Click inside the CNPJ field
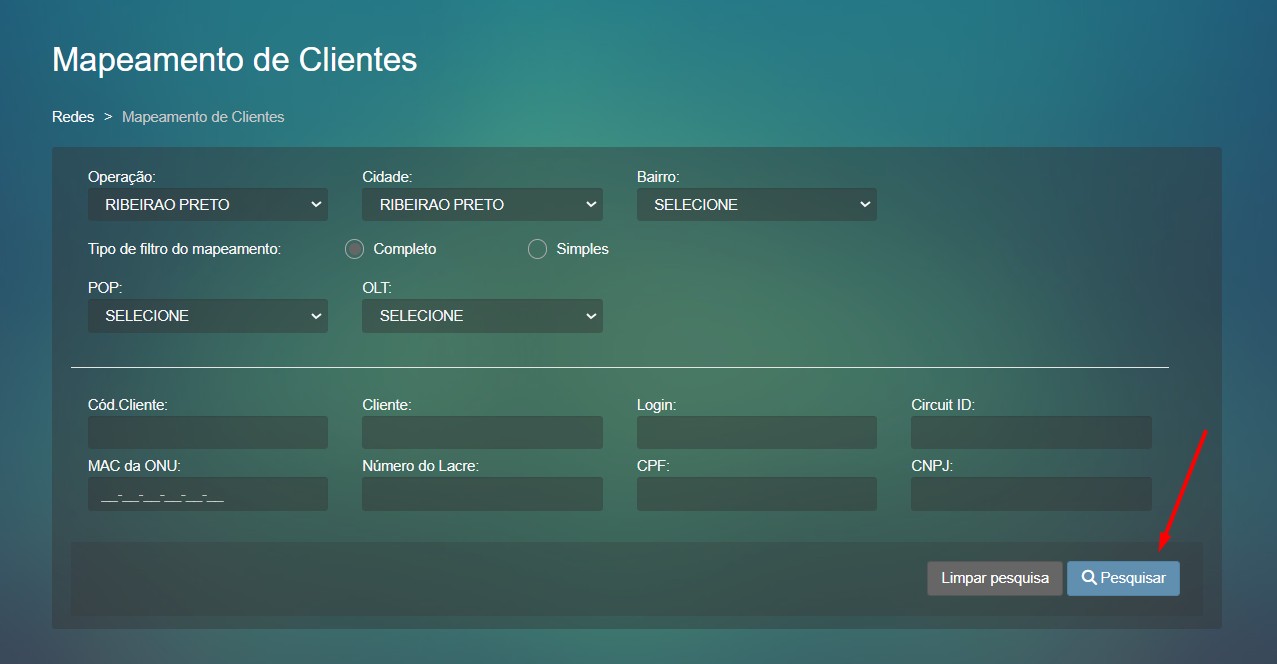Image resolution: width=1277 pixels, height=664 pixels. (1031, 494)
